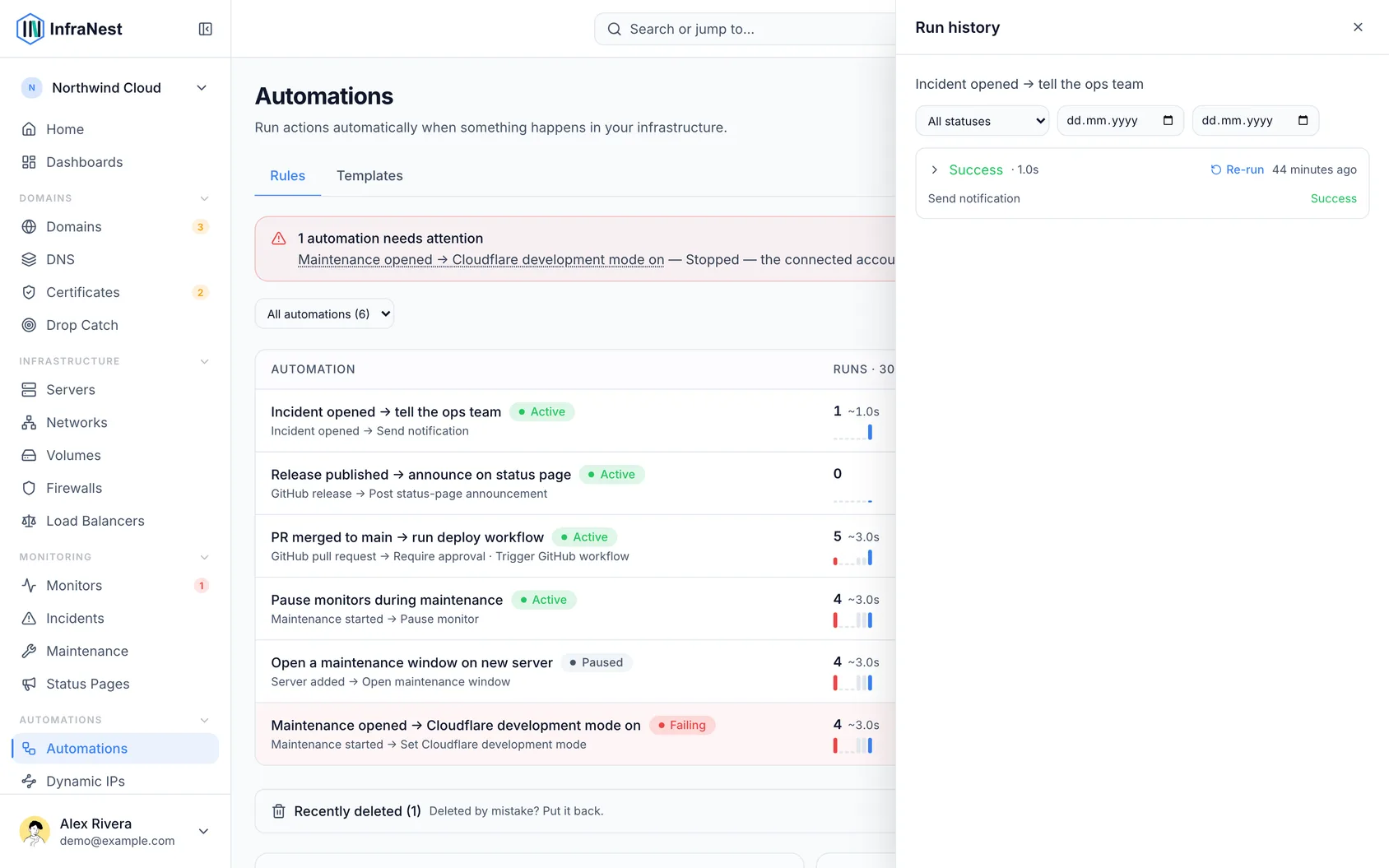Click the InfraNest logo

[x=69, y=29]
